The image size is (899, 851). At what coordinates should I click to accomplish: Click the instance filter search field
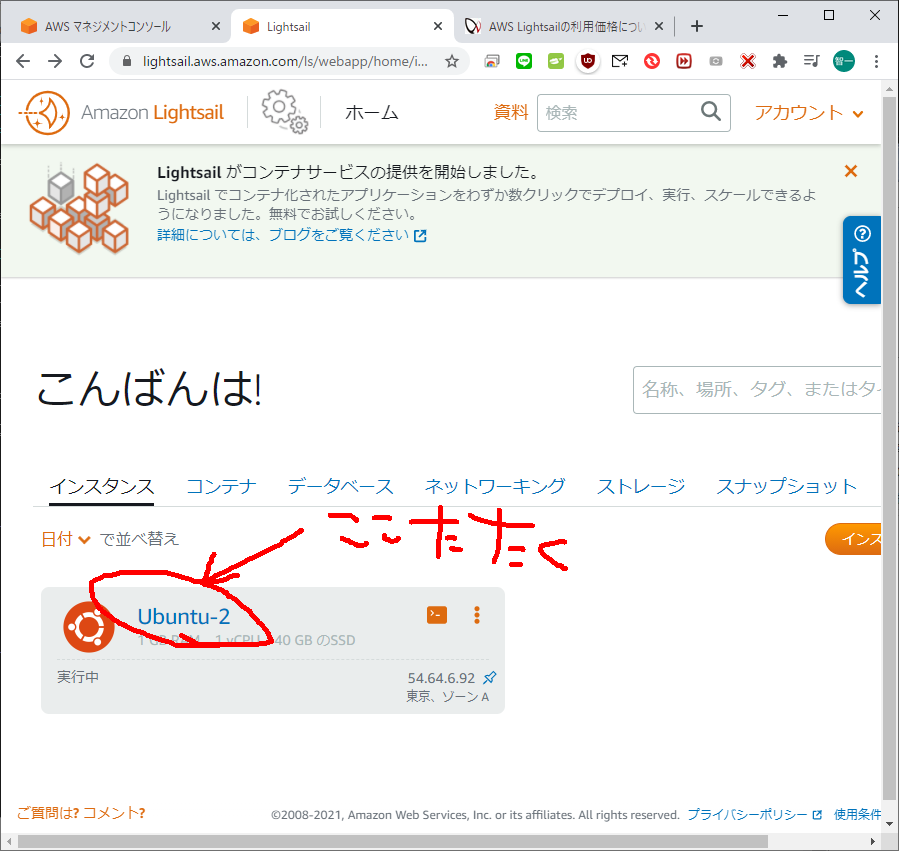tap(760, 390)
